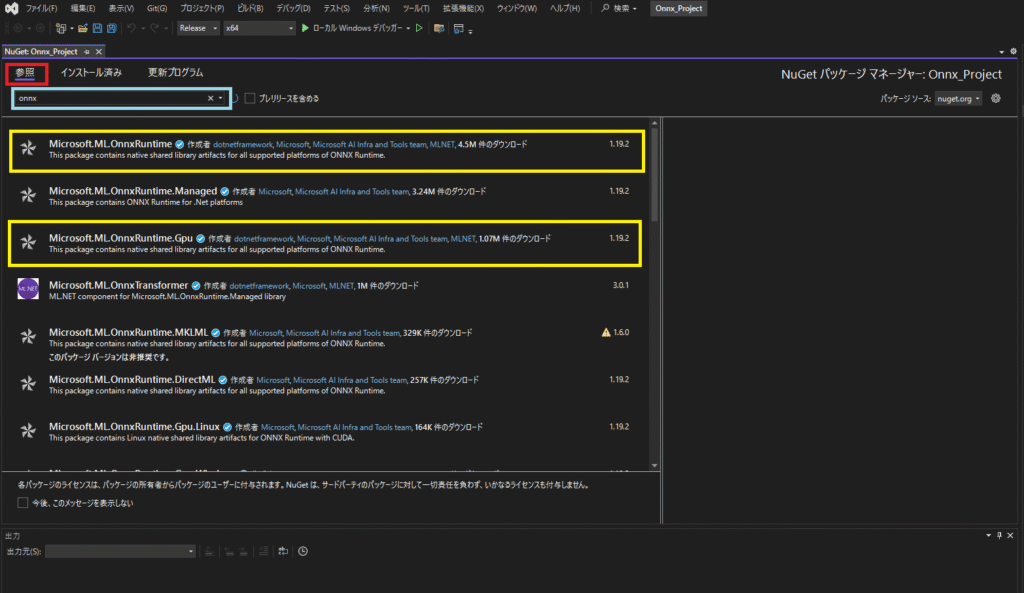Open the nuget.org package source dropdown
The height and width of the screenshot is (593, 1024).
click(x=958, y=99)
